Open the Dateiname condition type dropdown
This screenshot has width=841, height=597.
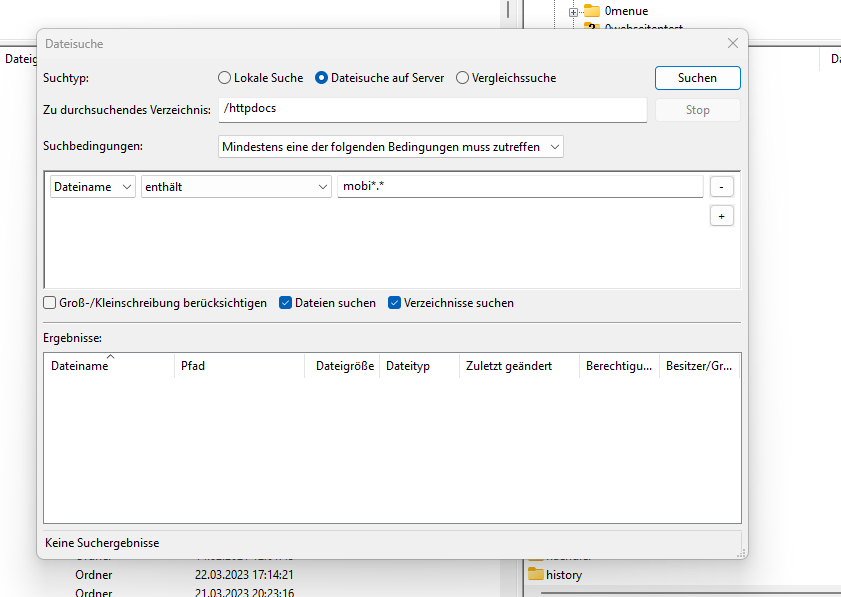[93, 187]
